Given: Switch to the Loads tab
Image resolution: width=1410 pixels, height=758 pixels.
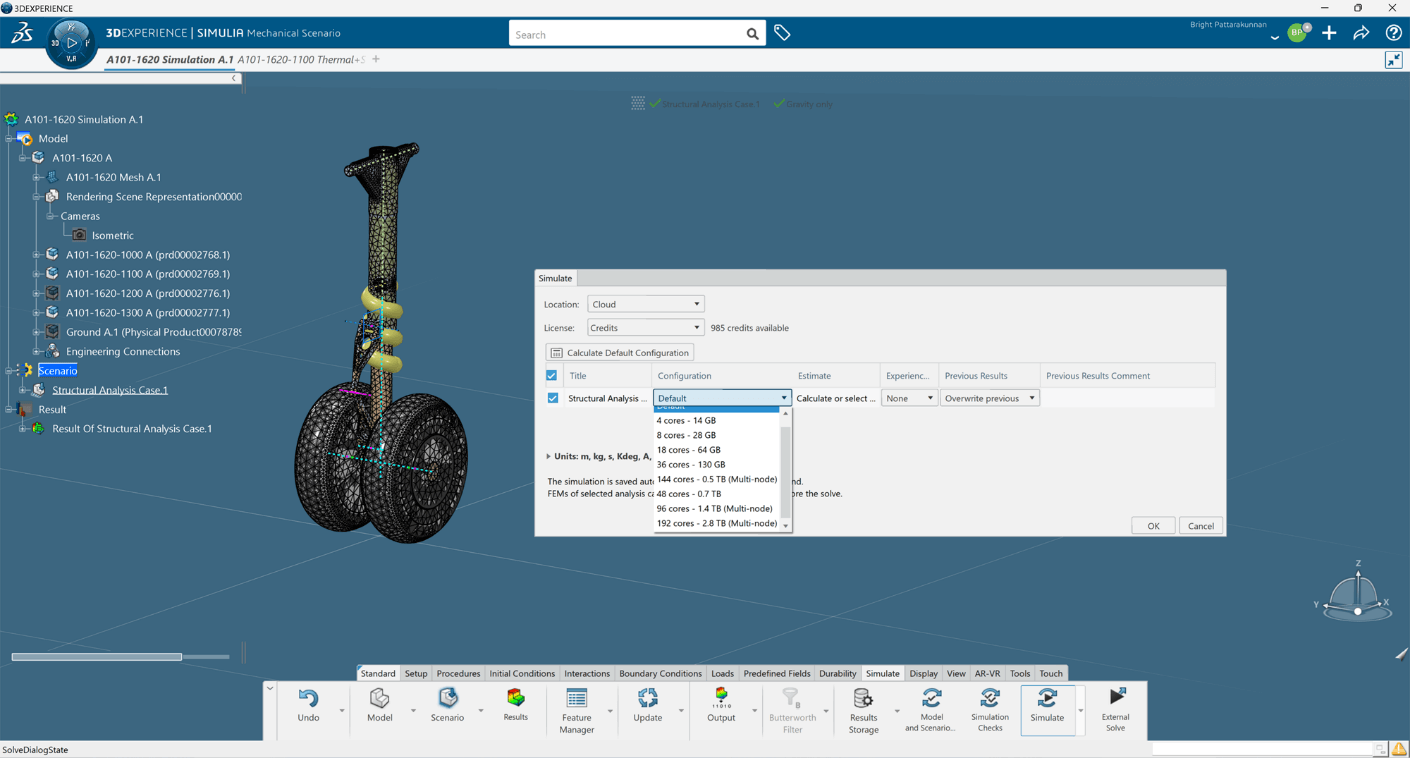Looking at the screenshot, I should pyautogui.click(x=722, y=673).
